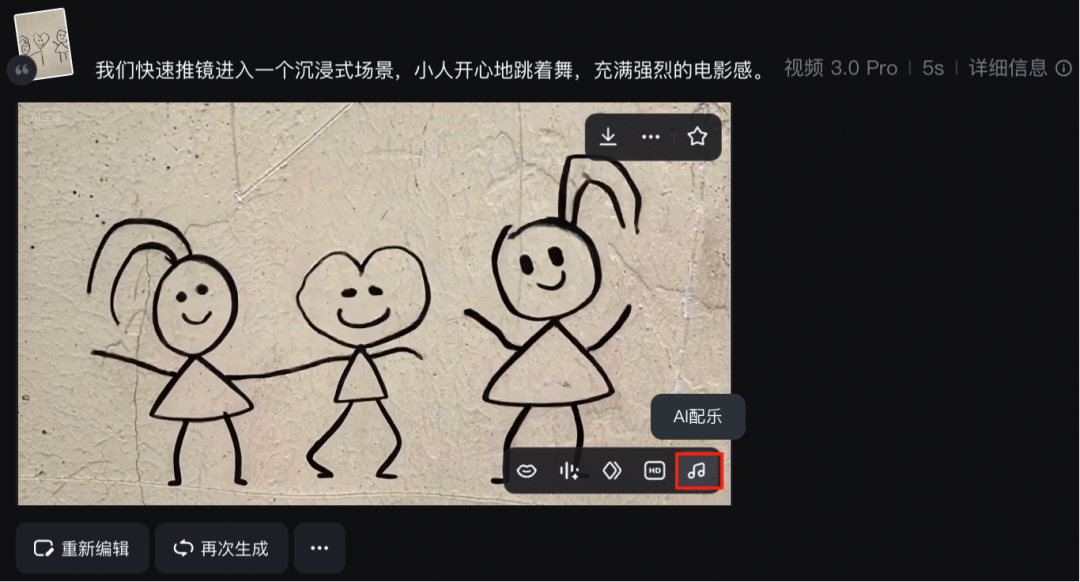
Task: Click the 视频 3.0 Pro model label
Action: pyautogui.click(x=841, y=68)
